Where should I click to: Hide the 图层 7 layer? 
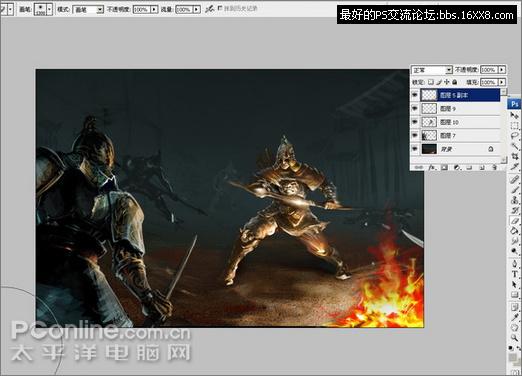[x=415, y=135]
